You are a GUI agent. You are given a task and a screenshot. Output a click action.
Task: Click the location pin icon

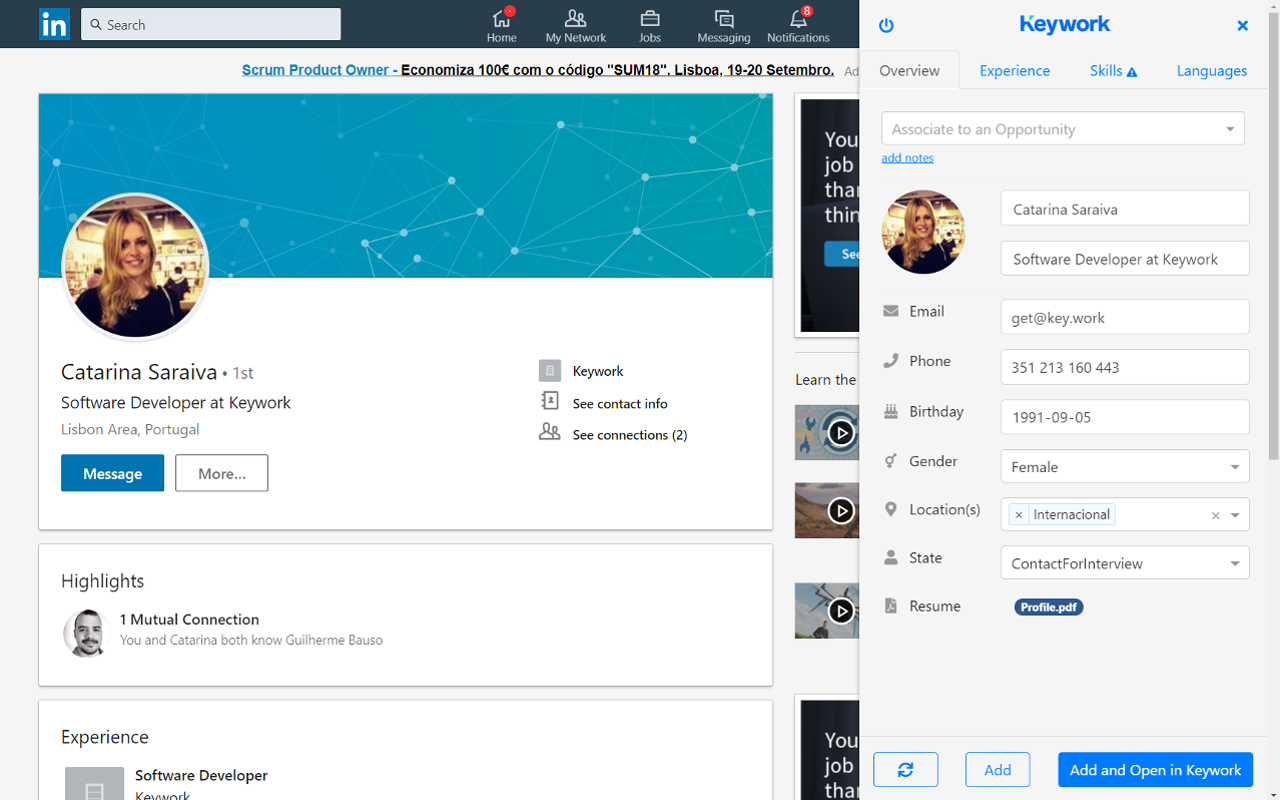tap(890, 509)
